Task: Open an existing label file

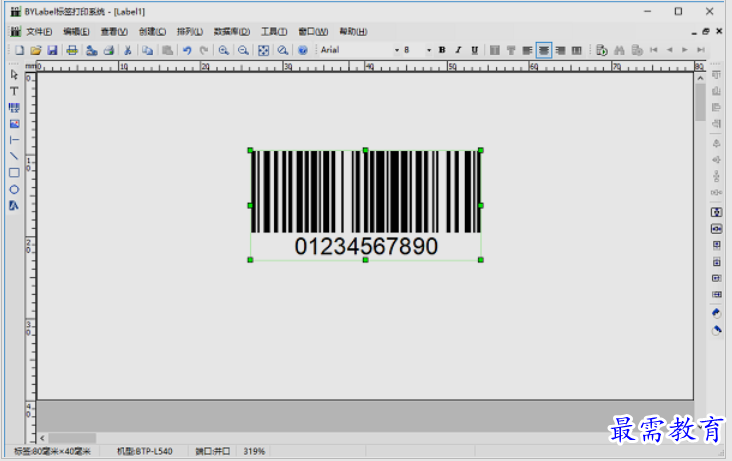Action: click(36, 50)
